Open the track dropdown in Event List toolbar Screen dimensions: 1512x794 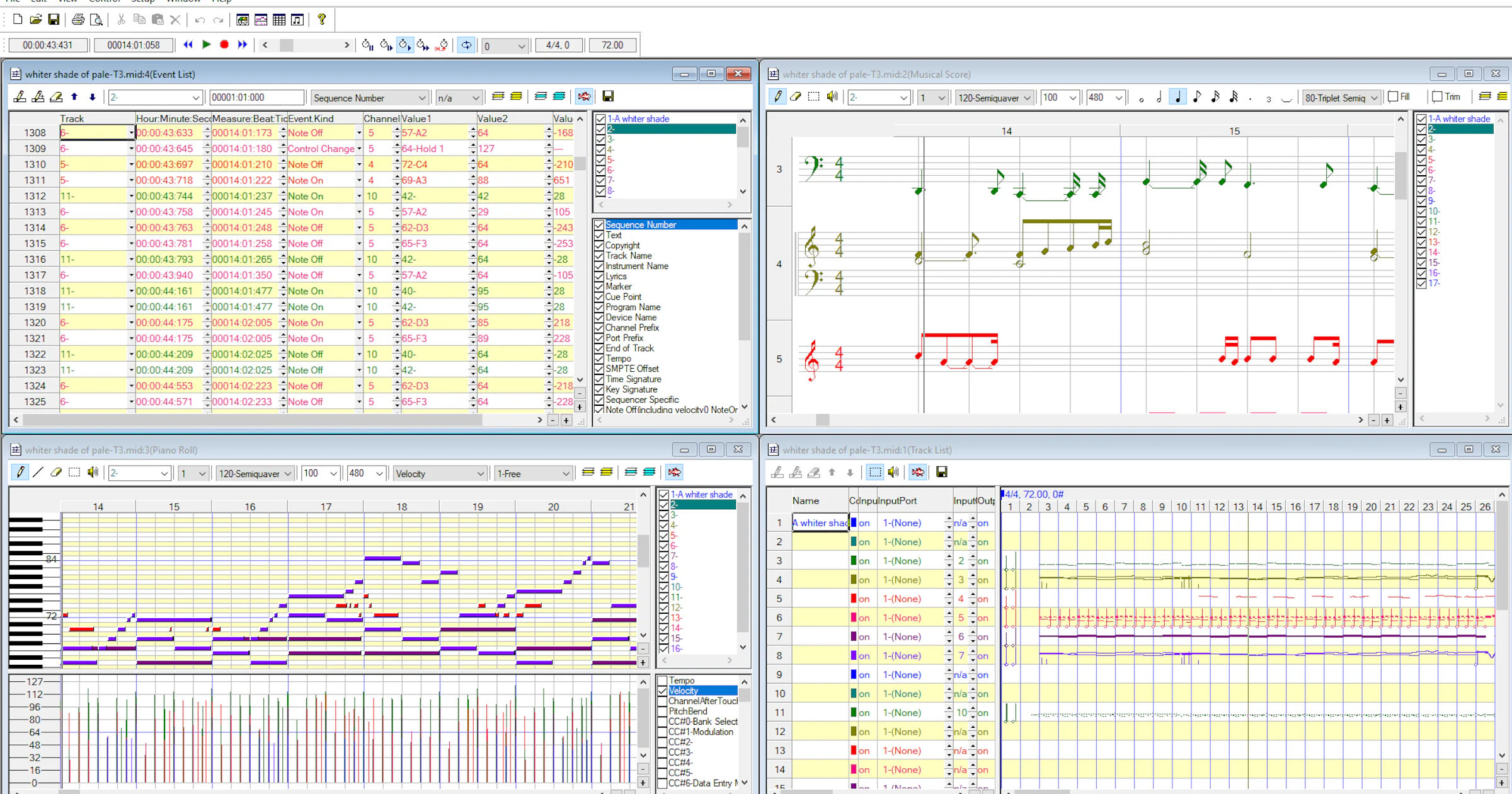(x=155, y=98)
